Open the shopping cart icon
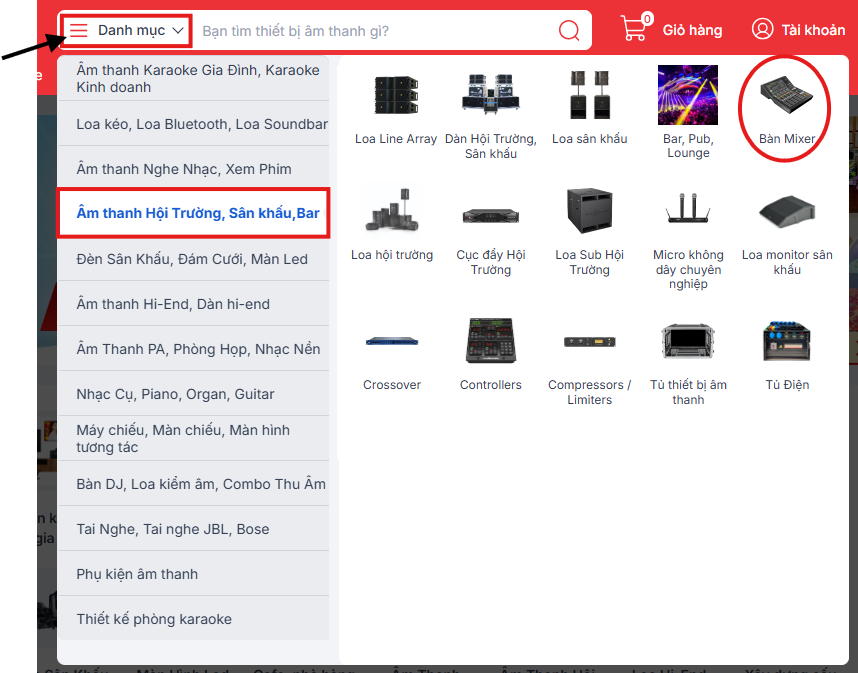This screenshot has height=673, width=858. click(634, 29)
